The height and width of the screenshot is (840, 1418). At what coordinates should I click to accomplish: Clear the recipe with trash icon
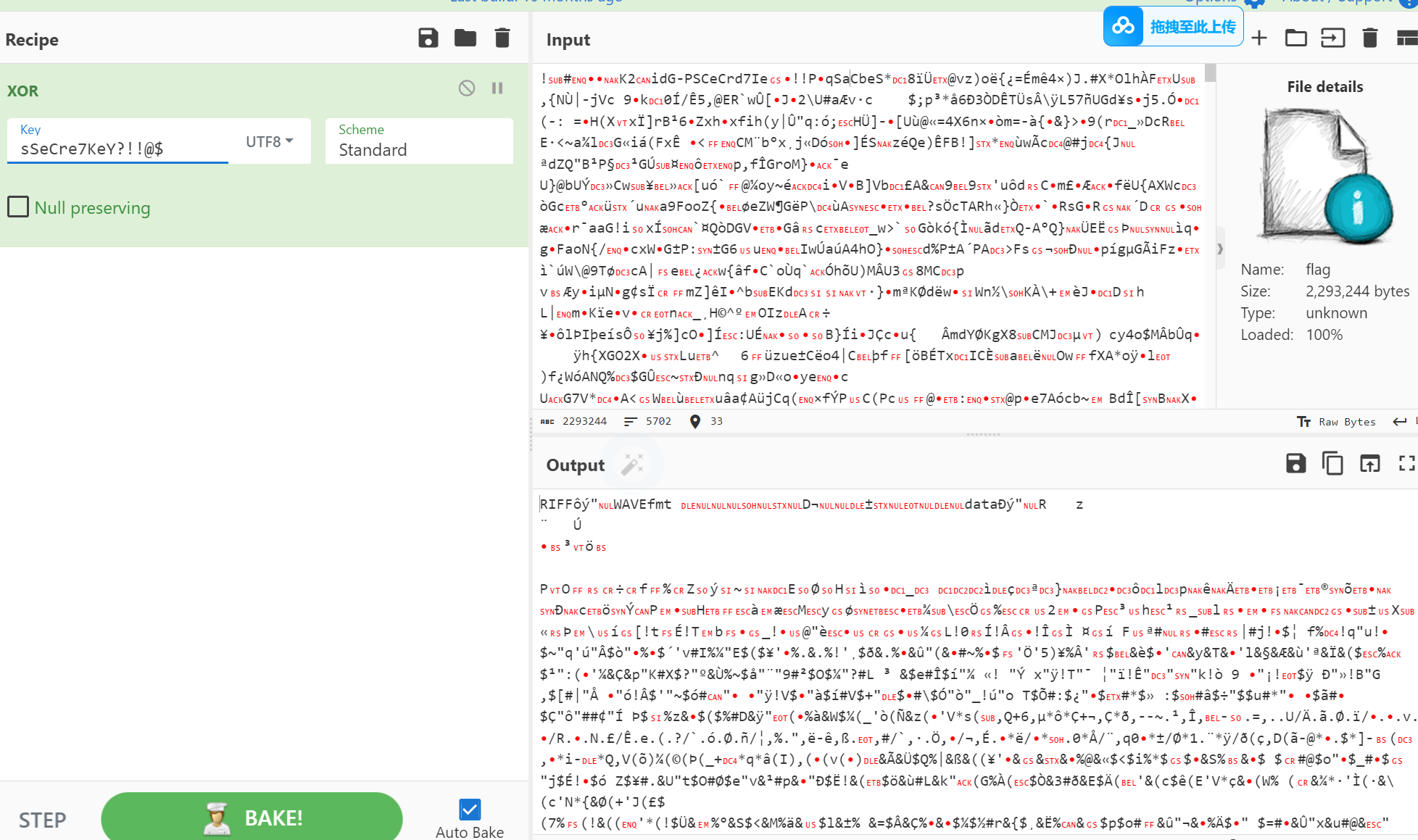[x=502, y=38]
